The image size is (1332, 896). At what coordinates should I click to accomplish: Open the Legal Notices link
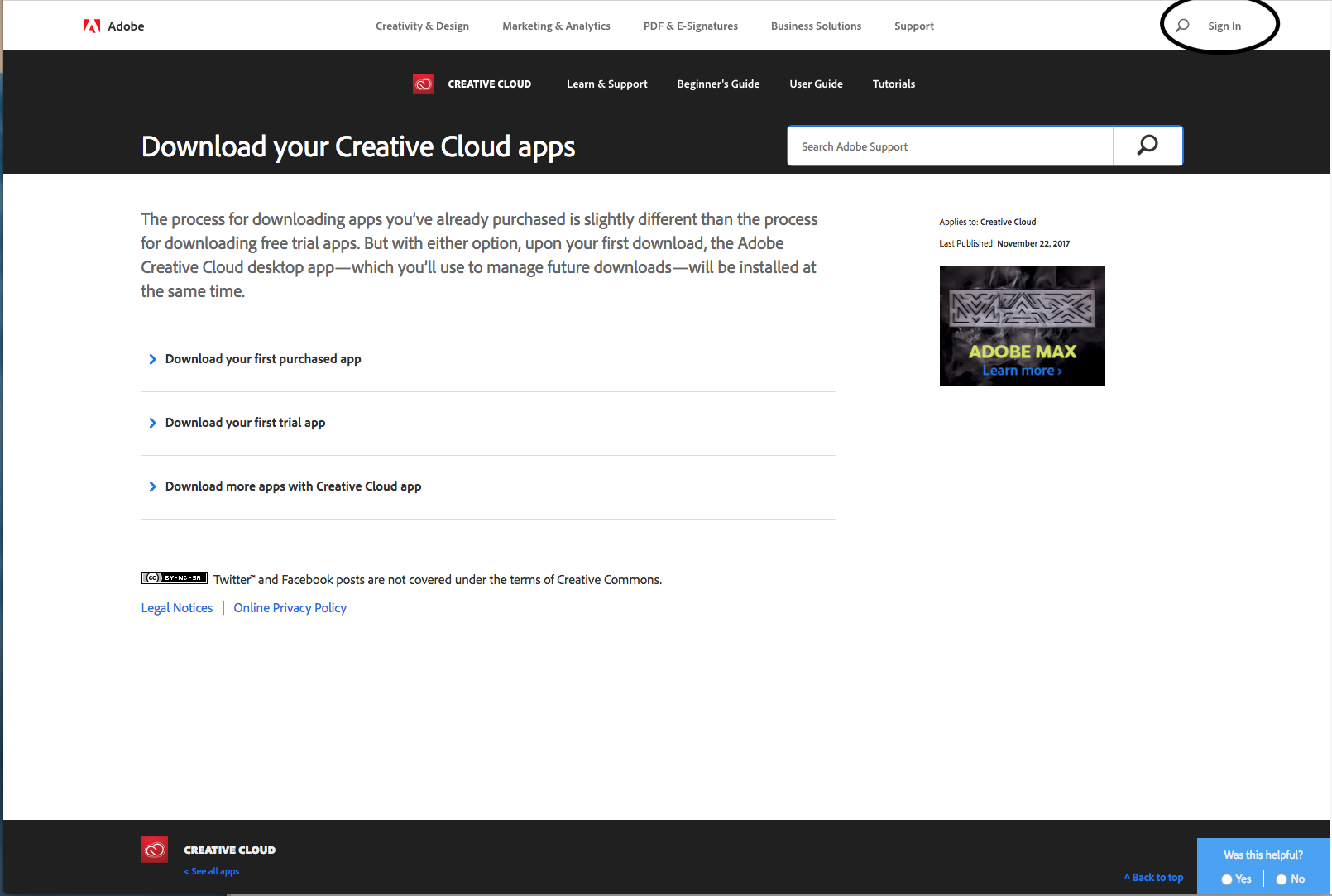coord(177,608)
